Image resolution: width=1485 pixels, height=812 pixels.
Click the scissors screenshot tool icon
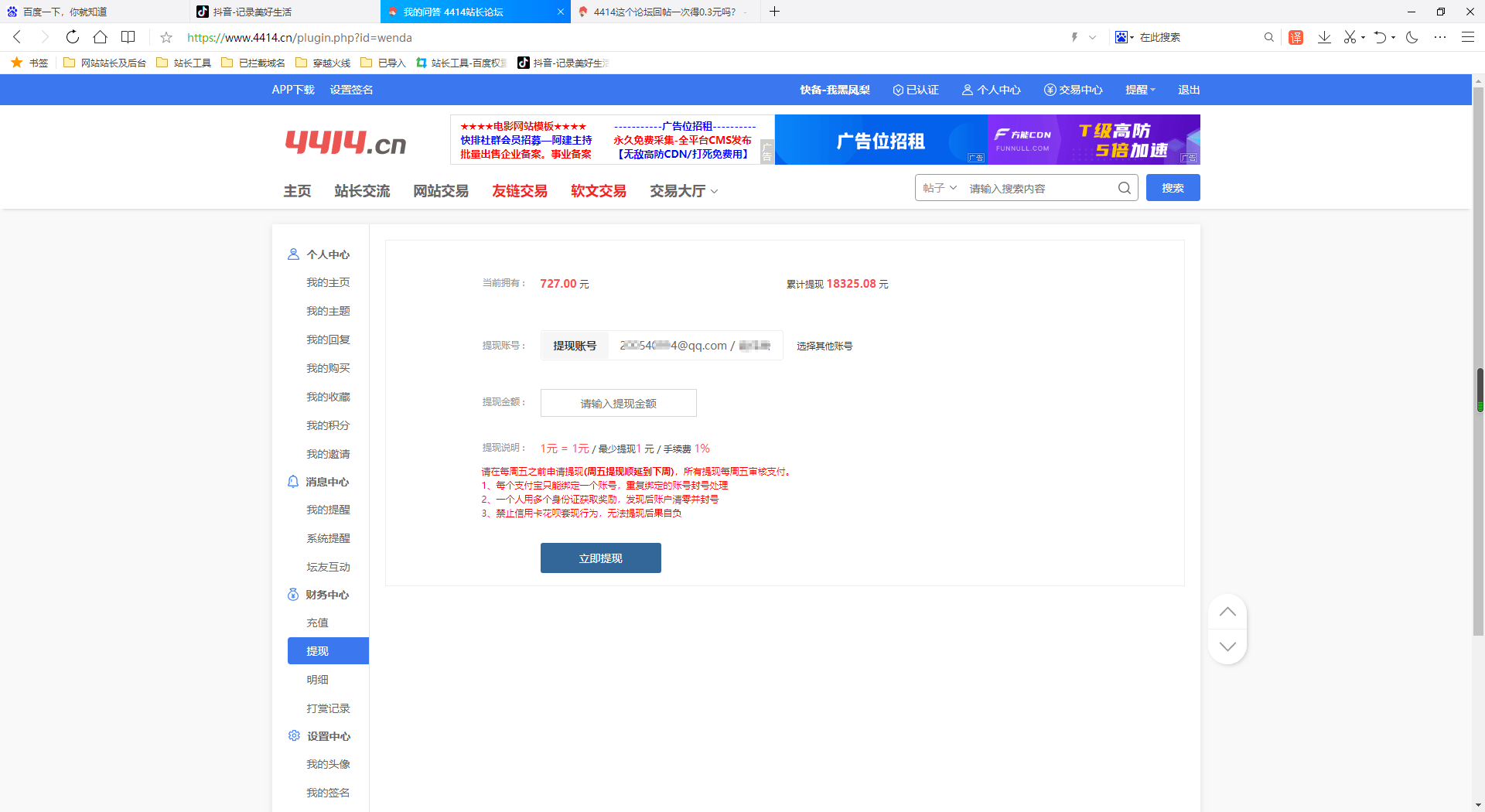coord(1350,37)
